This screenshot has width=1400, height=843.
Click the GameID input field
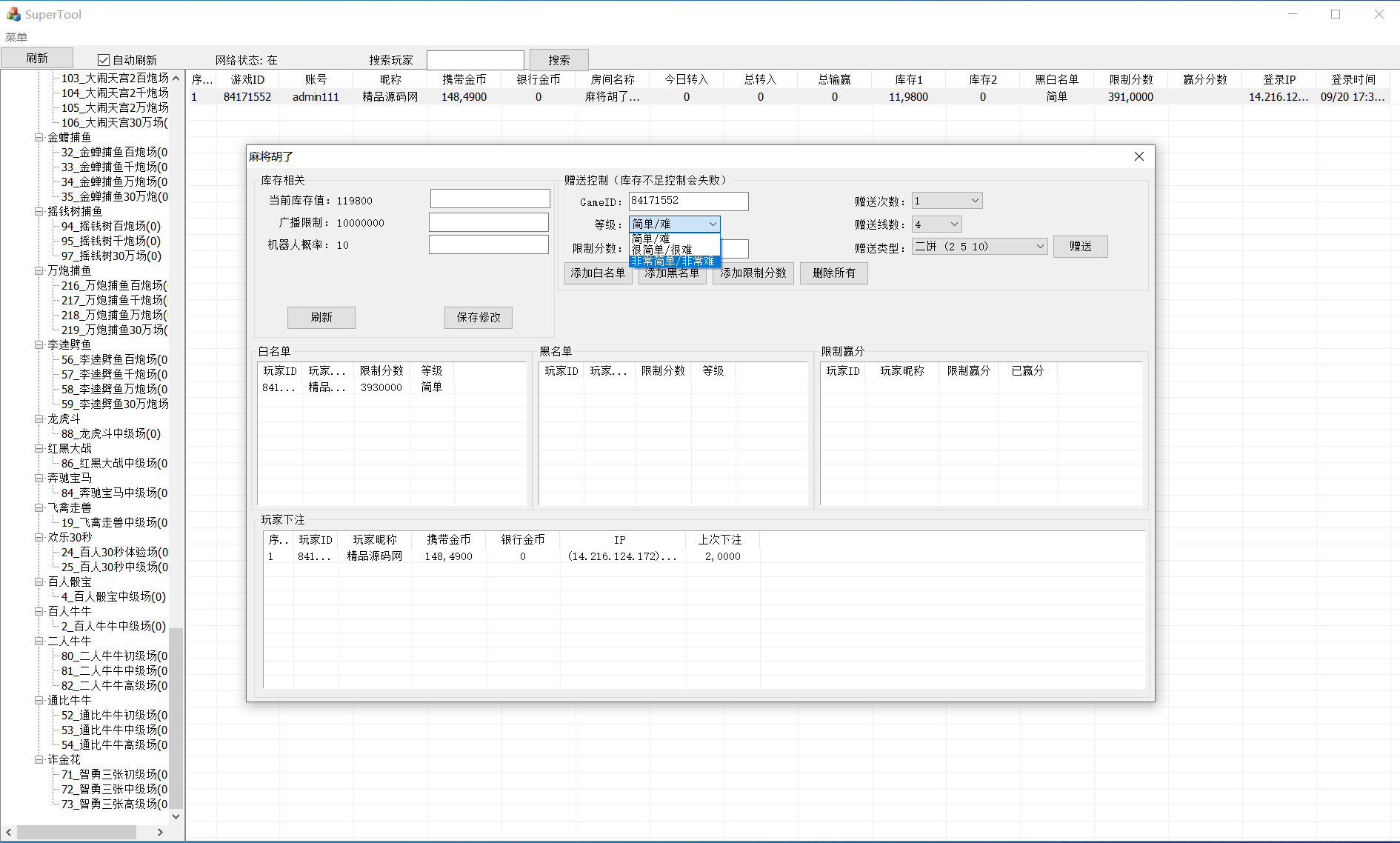tap(688, 201)
